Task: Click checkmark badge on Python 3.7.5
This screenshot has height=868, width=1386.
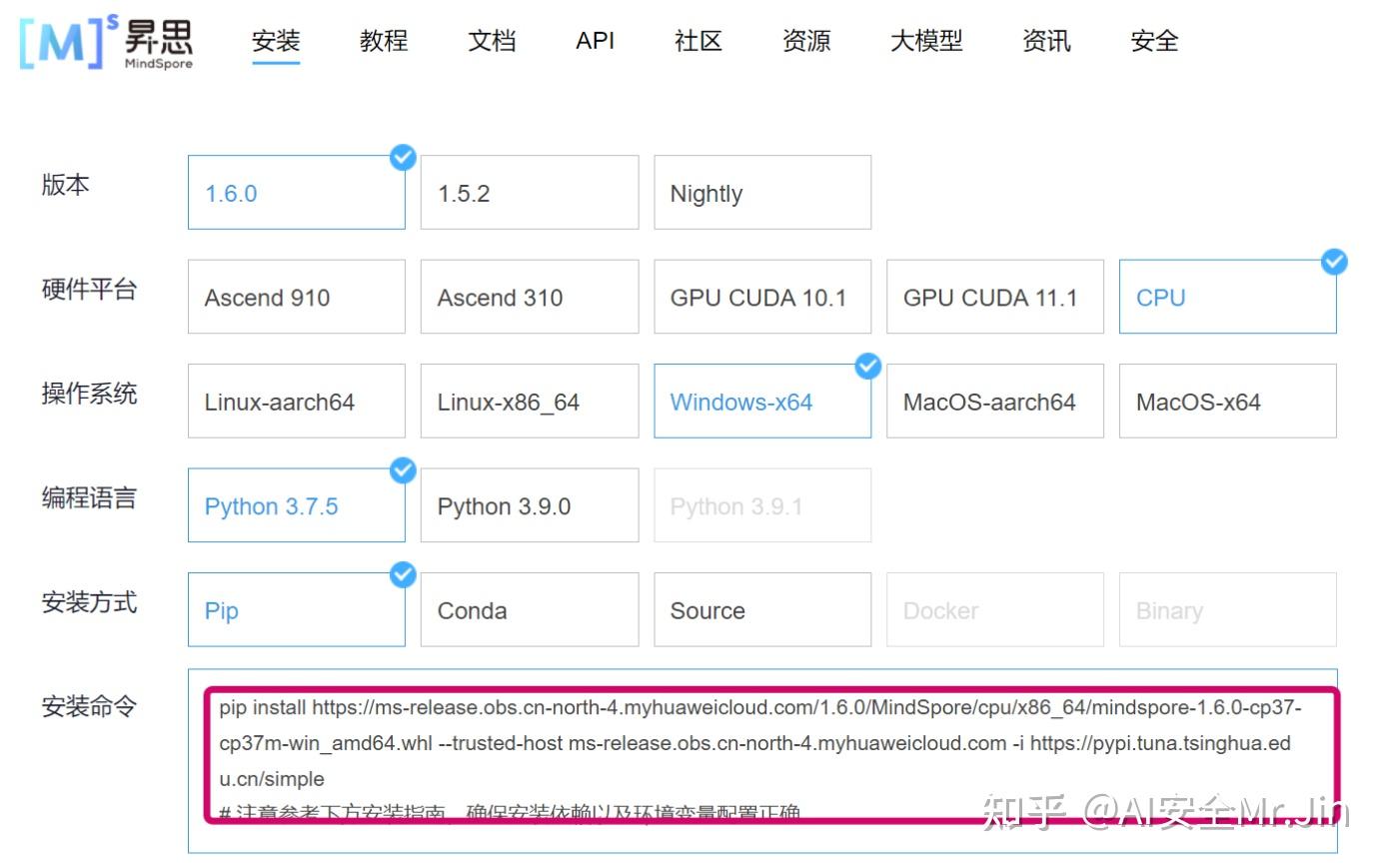Action: pos(403,470)
